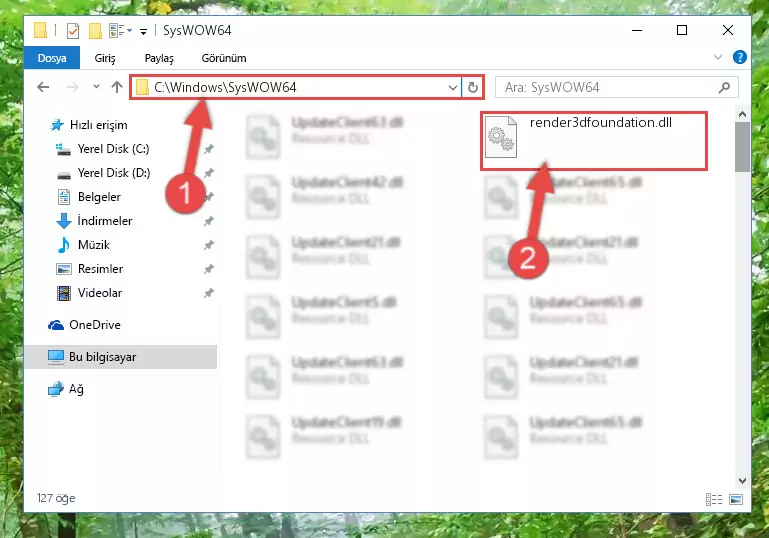Open the blue Help question mark icon
Viewport: 769px width, 538px height.
739,57
